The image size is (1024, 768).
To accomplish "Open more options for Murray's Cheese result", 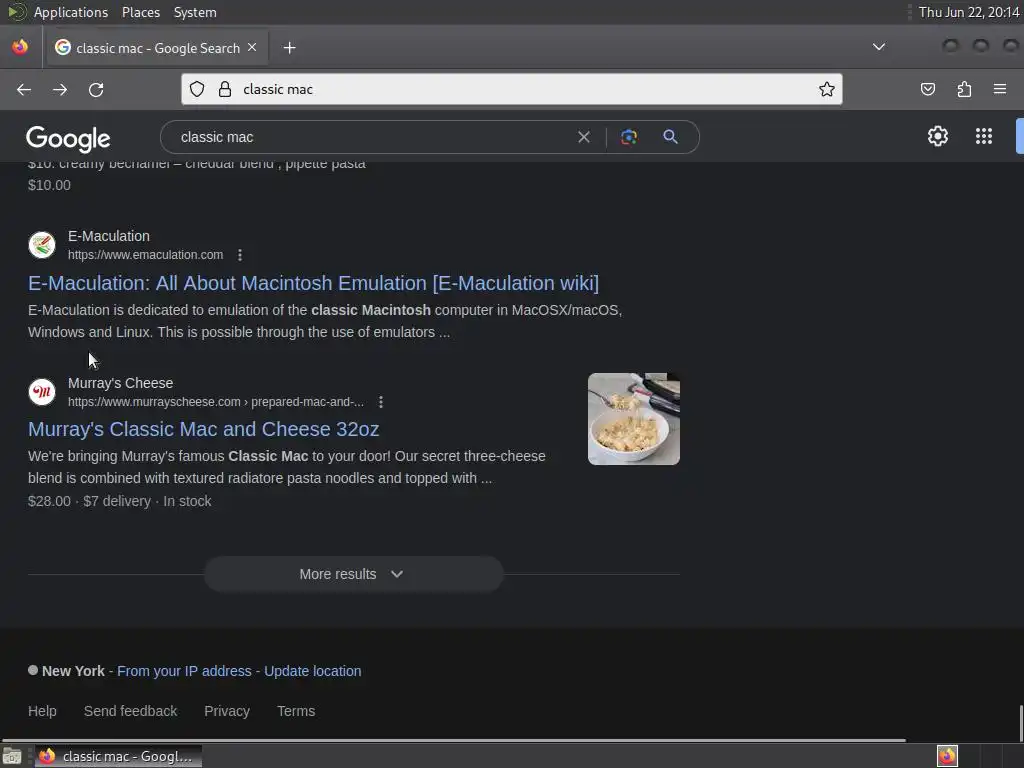I will [x=381, y=402].
